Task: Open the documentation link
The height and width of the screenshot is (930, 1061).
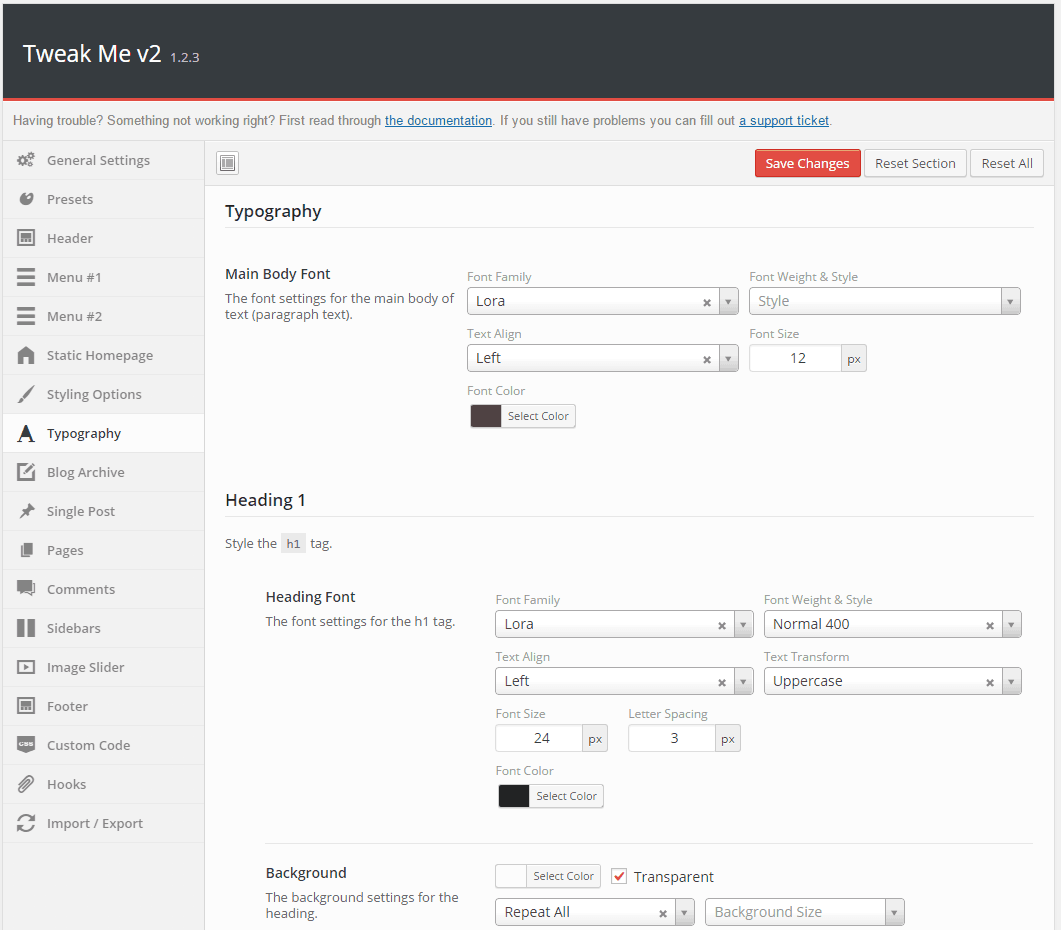Action: click(x=438, y=120)
